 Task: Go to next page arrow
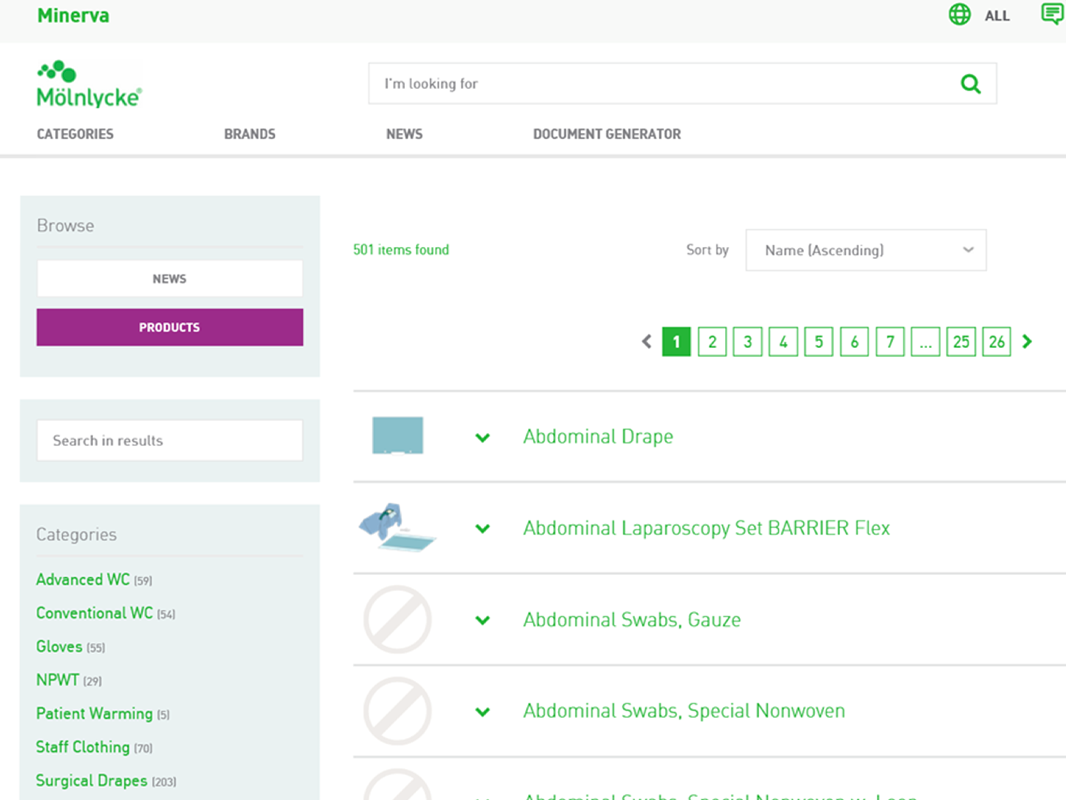coord(1027,341)
